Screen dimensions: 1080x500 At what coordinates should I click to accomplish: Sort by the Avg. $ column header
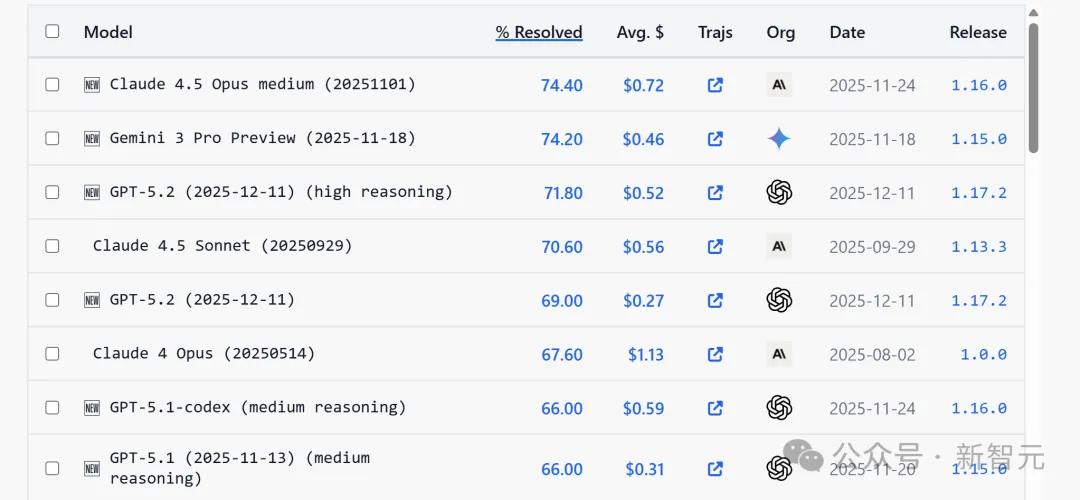pos(640,32)
